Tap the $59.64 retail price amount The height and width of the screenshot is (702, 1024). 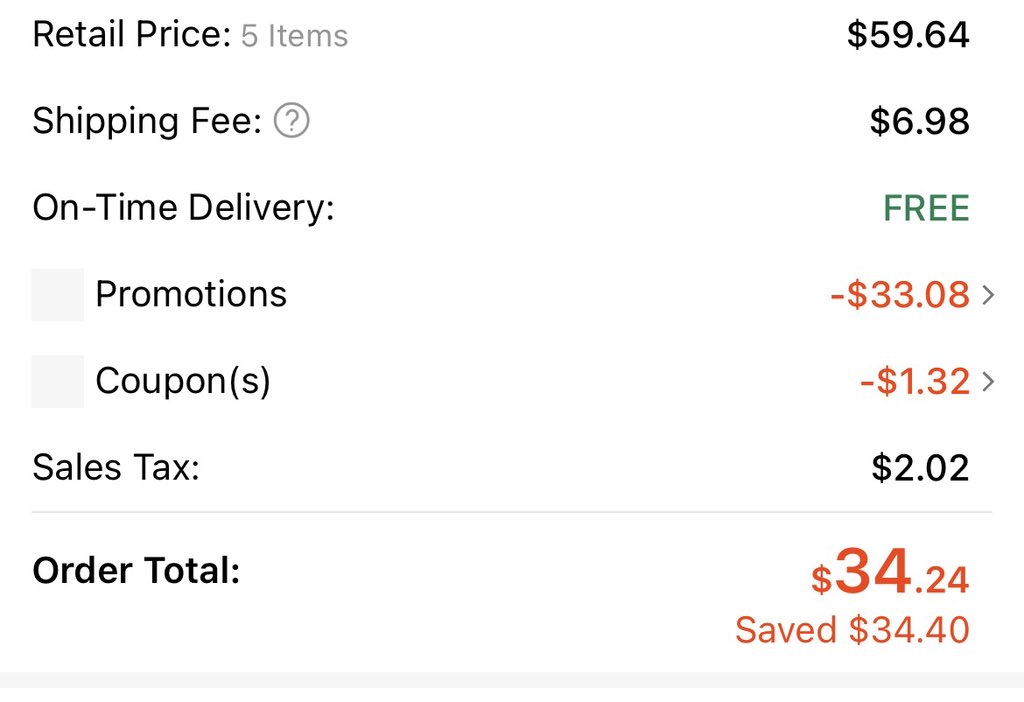(908, 35)
